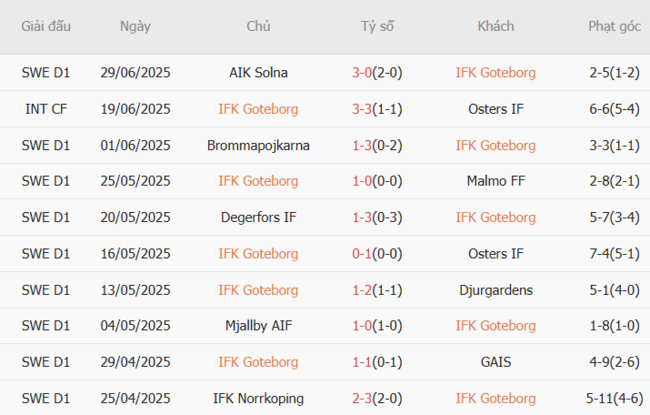Click the 0-1 match score
This screenshot has height=415, width=650.
pos(362,254)
